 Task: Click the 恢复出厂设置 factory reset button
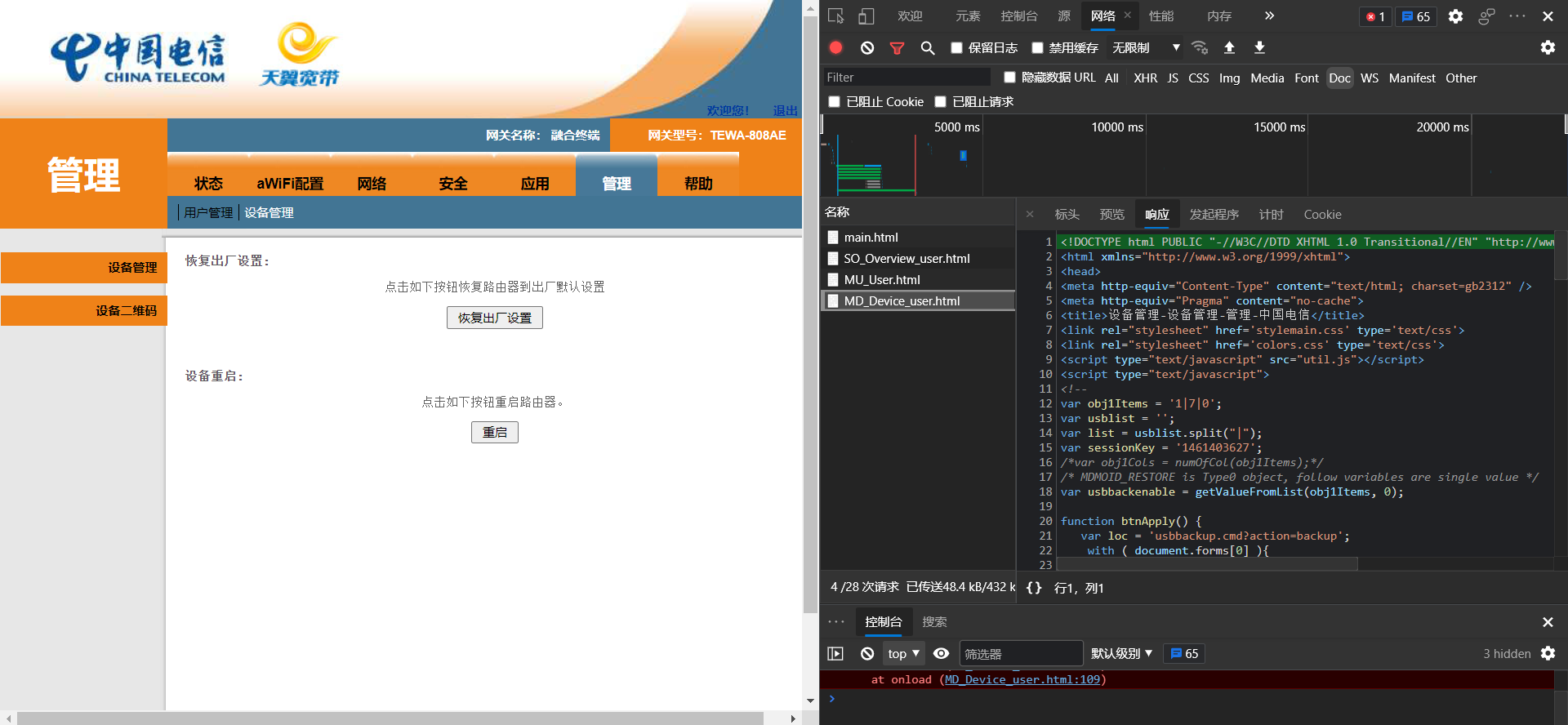(x=495, y=318)
